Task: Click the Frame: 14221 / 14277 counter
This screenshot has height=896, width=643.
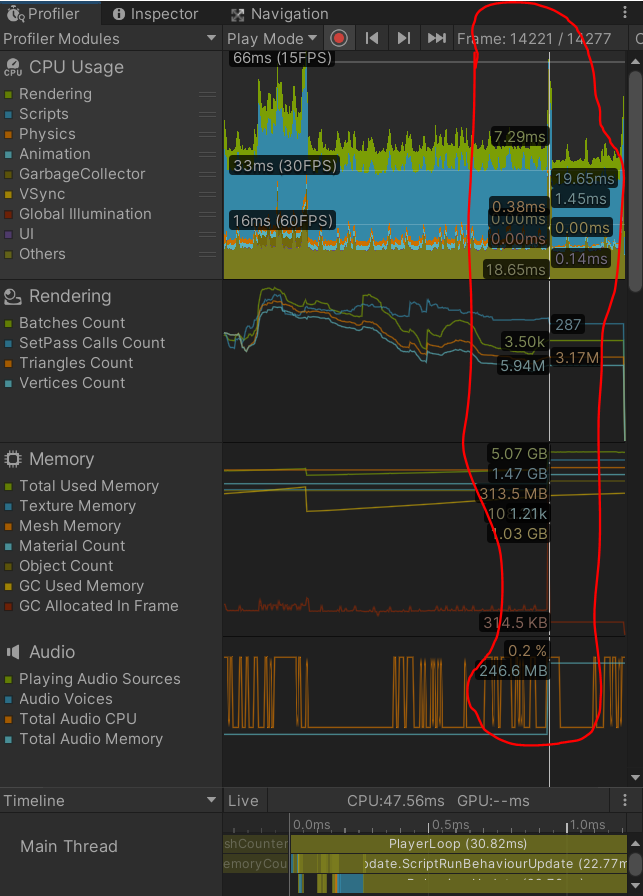Action: [534, 39]
